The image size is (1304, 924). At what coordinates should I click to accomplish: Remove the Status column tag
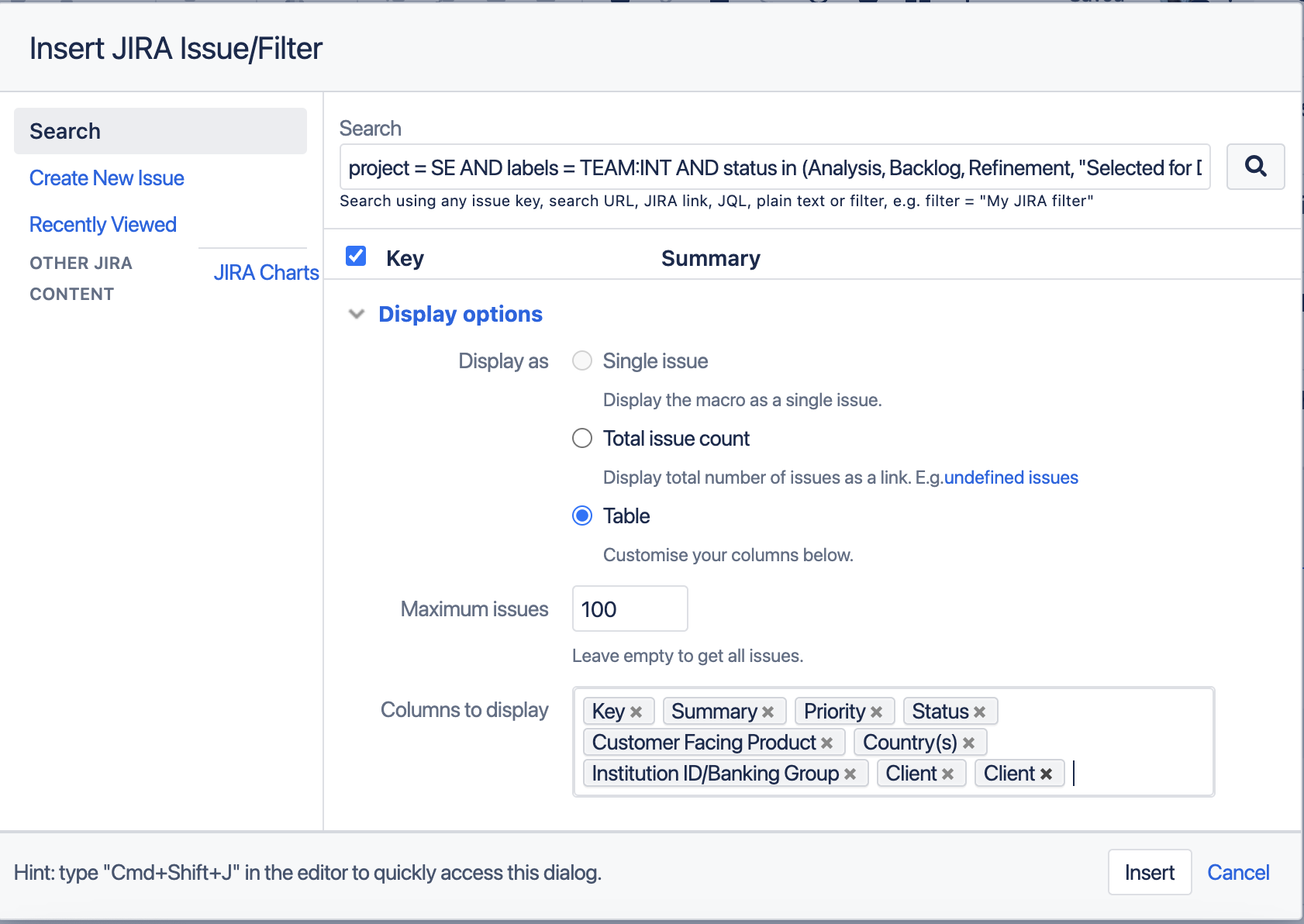pos(981,711)
